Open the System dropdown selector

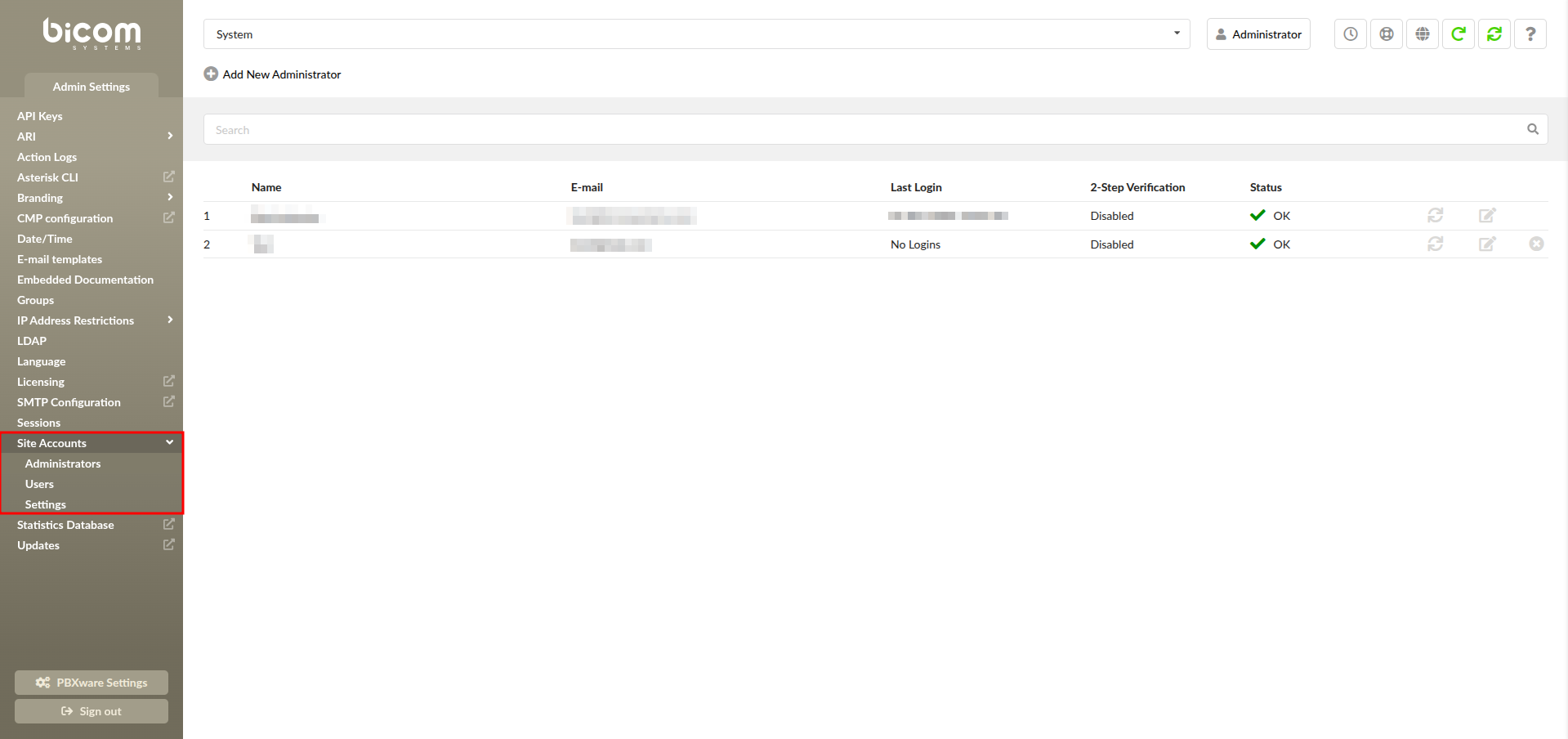696,34
